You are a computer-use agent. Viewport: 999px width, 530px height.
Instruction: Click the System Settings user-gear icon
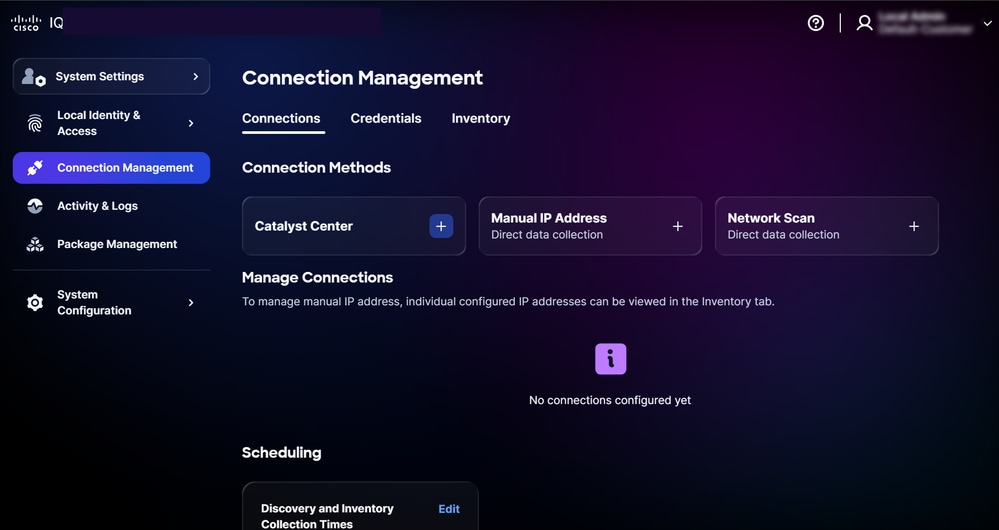[x=34, y=77]
